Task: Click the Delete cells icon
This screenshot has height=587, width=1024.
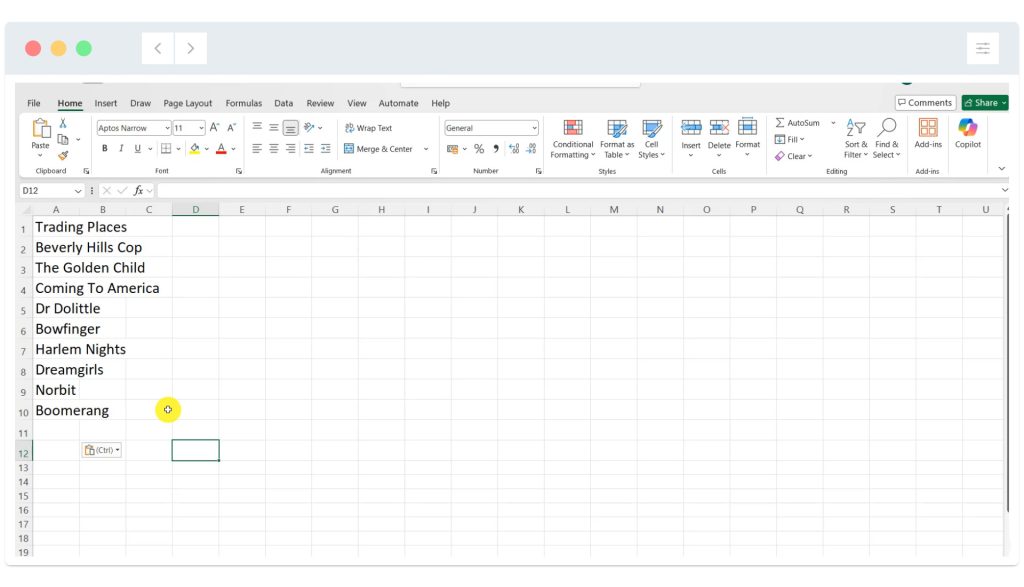Action: [719, 127]
